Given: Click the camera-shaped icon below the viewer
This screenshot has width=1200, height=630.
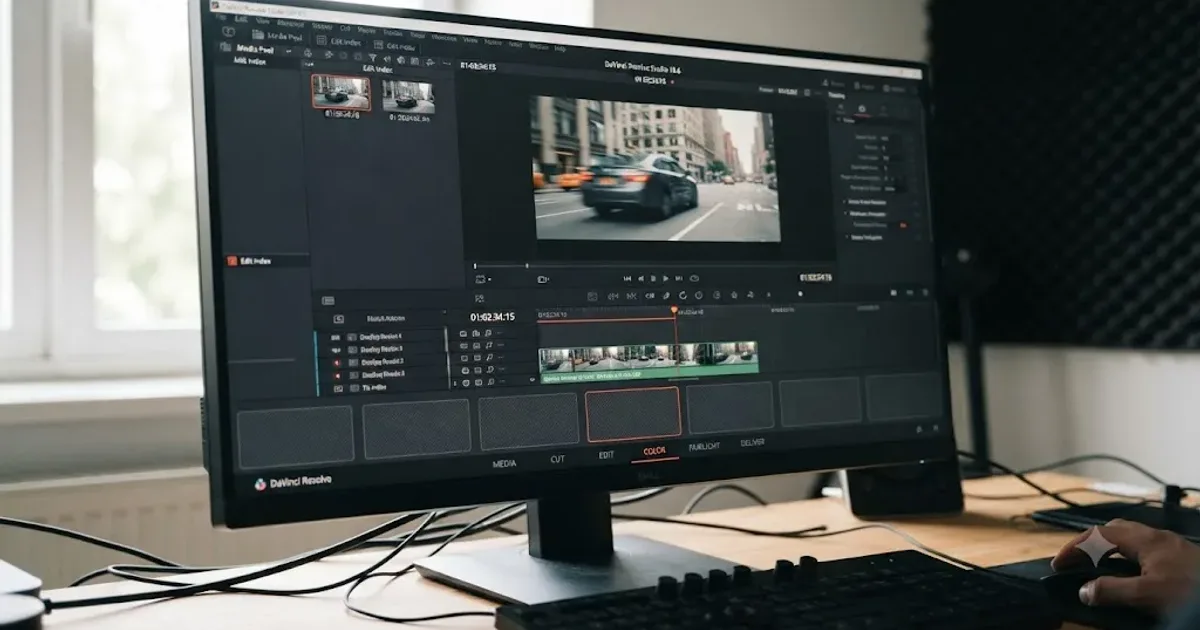Looking at the screenshot, I should pyautogui.click(x=543, y=279).
